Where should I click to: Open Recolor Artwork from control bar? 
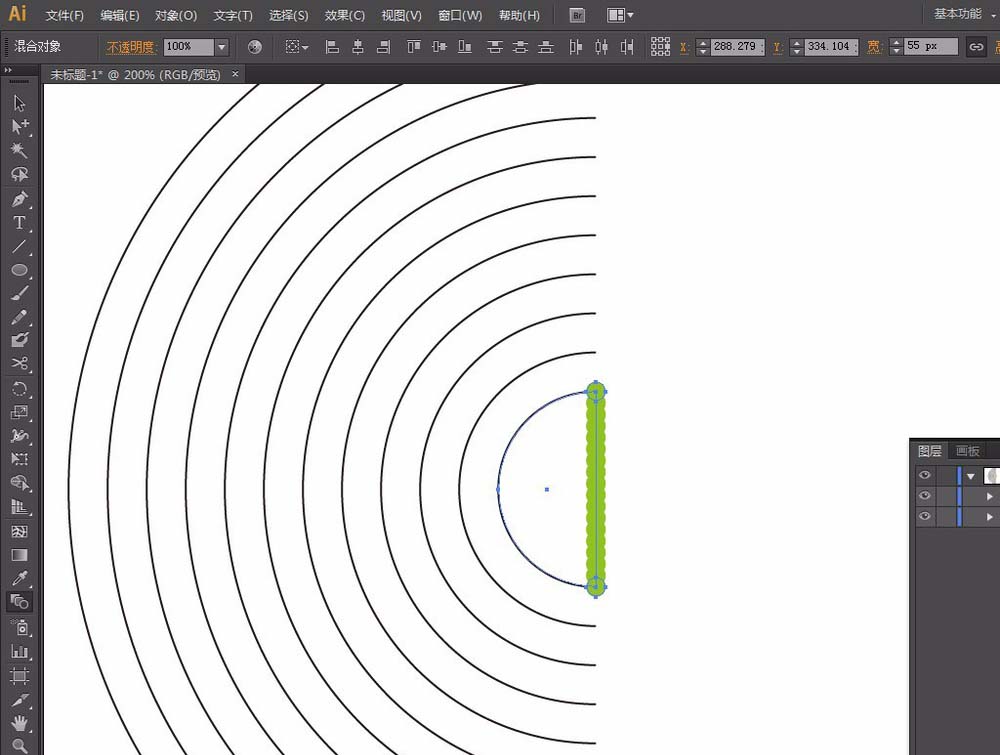point(254,47)
